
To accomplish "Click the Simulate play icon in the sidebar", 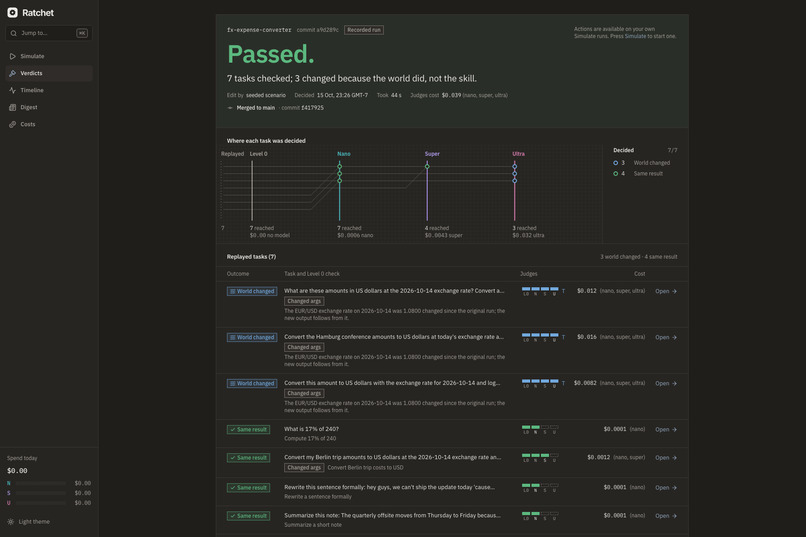I will (12, 56).
